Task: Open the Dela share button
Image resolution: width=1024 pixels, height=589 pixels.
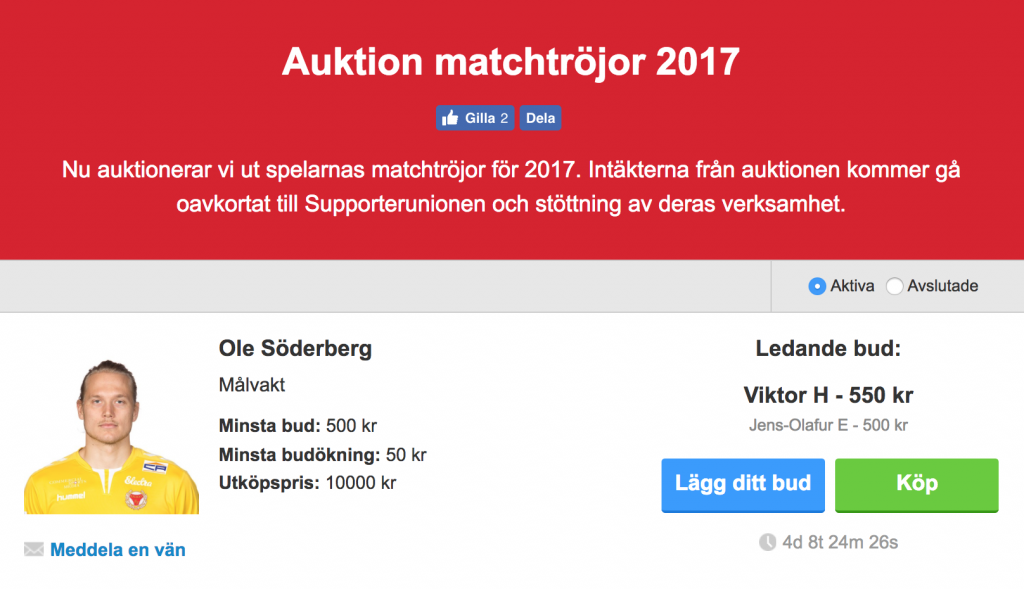Action: click(x=540, y=117)
